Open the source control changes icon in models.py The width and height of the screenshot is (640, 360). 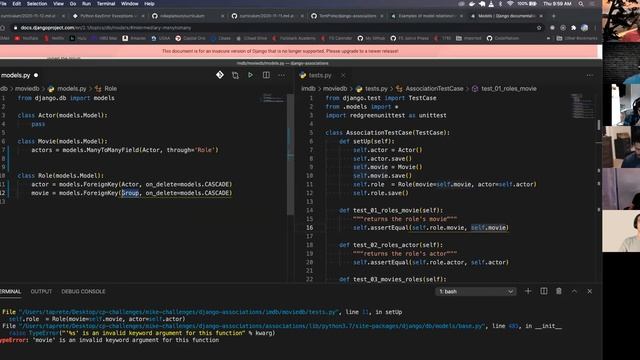click(x=220, y=75)
